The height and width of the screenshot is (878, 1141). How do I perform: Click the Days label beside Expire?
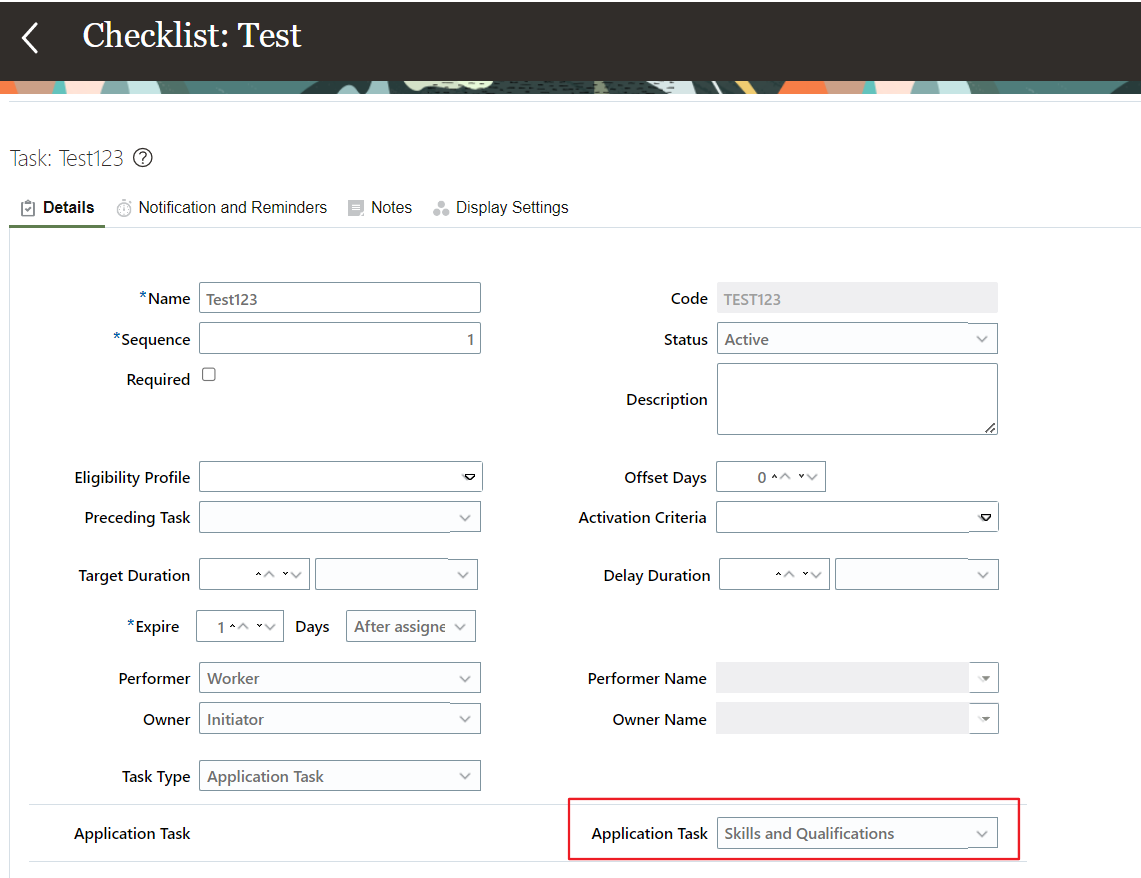tap(312, 626)
